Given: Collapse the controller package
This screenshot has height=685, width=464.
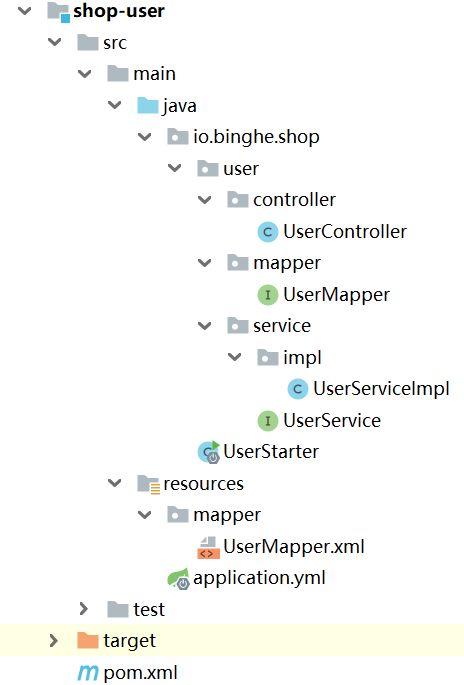Looking at the screenshot, I should click(204, 200).
